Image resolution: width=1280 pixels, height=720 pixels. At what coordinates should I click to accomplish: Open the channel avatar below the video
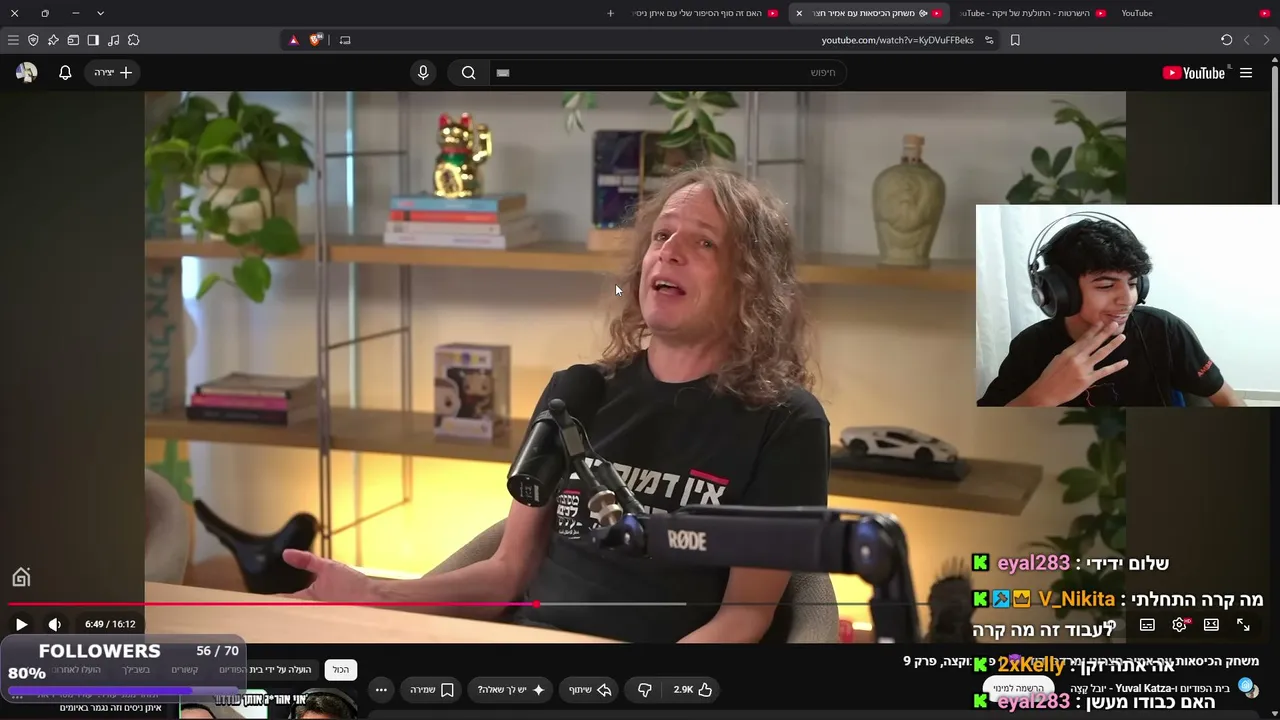click(x=1248, y=688)
